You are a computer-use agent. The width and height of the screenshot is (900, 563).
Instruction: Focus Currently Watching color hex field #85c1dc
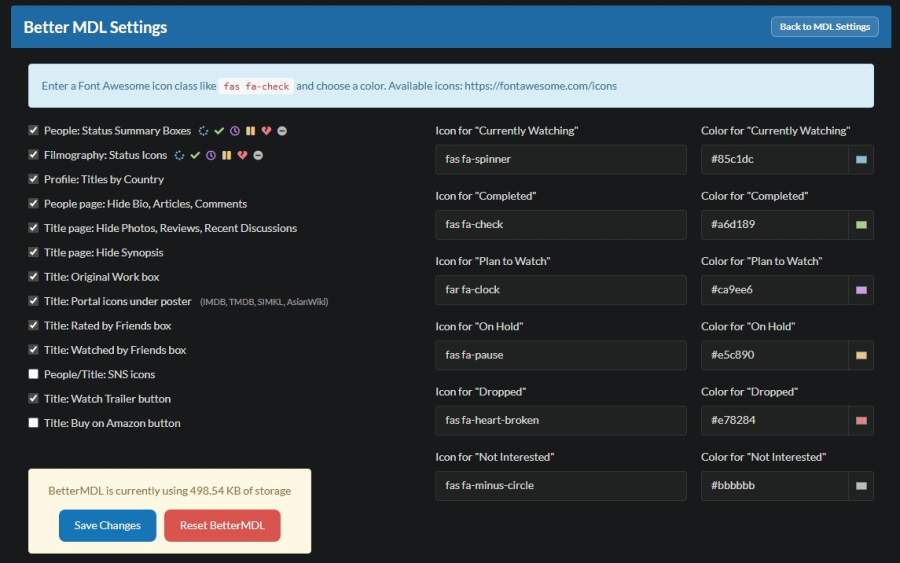point(774,160)
